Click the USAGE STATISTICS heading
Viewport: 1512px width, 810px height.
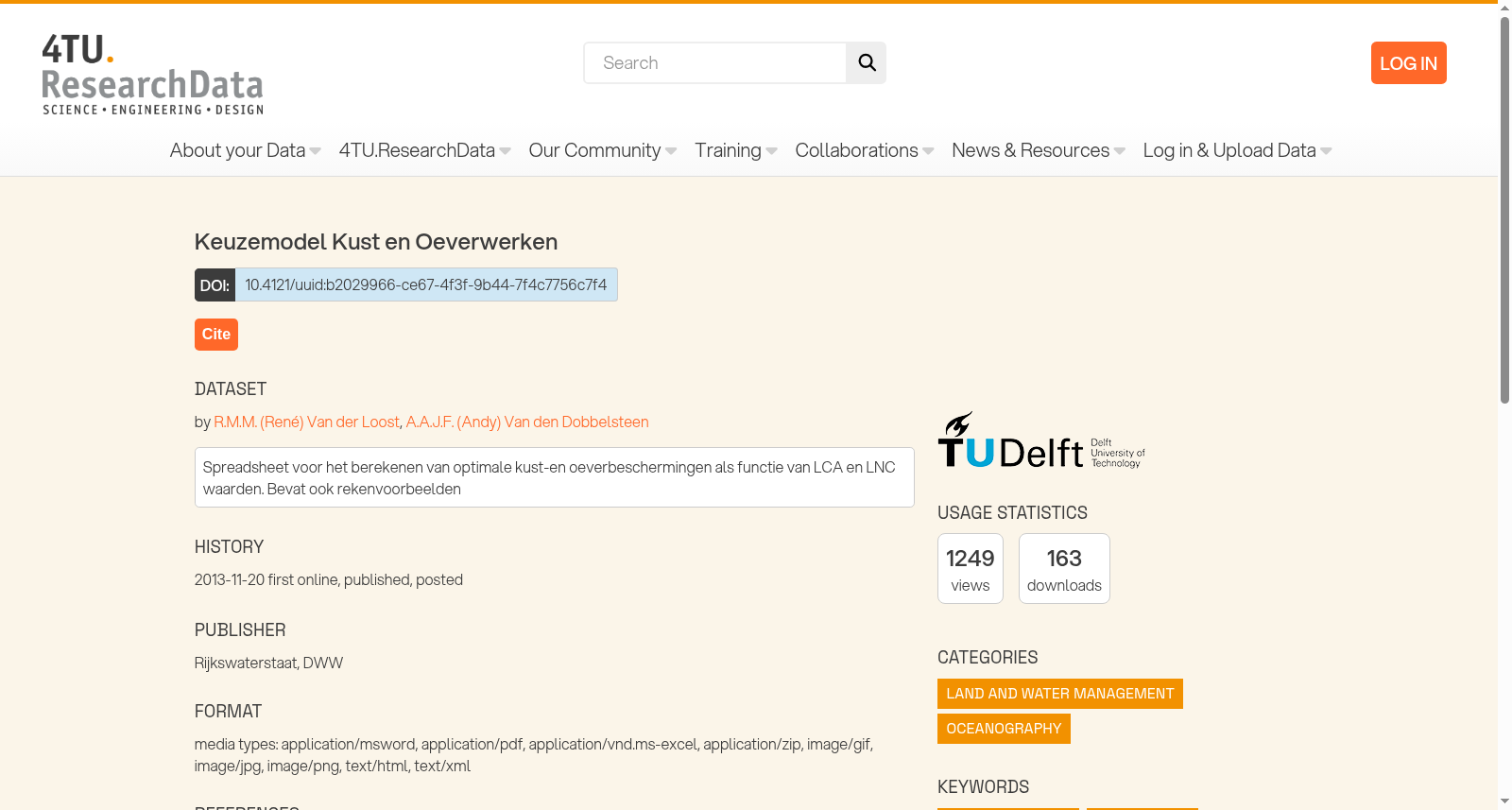[1012, 512]
